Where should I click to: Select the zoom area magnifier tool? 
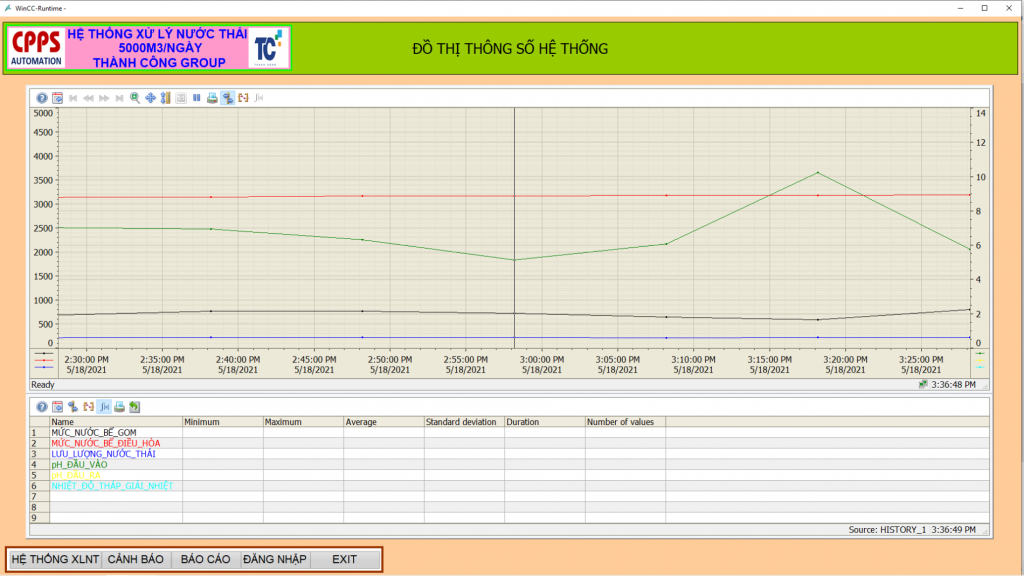coord(135,98)
